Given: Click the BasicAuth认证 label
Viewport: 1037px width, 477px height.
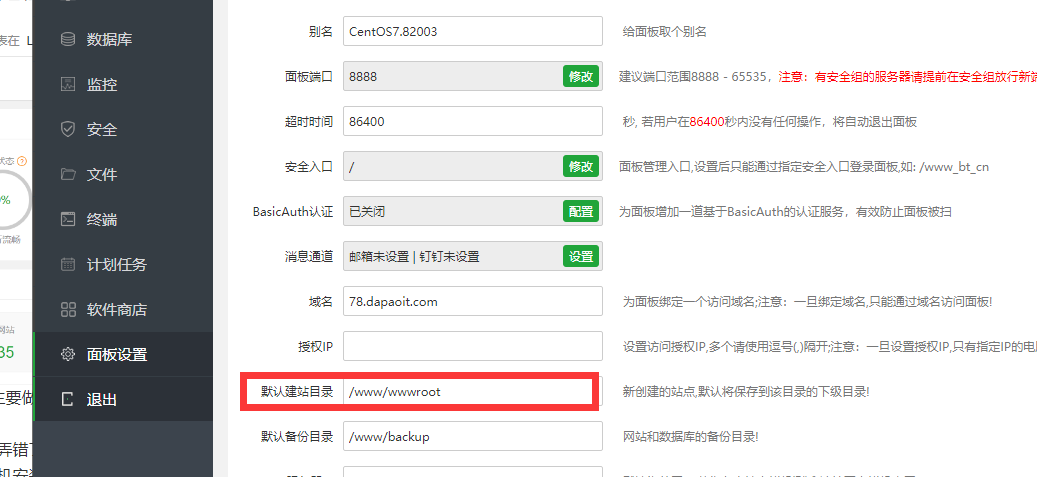Looking at the screenshot, I should (293, 212).
